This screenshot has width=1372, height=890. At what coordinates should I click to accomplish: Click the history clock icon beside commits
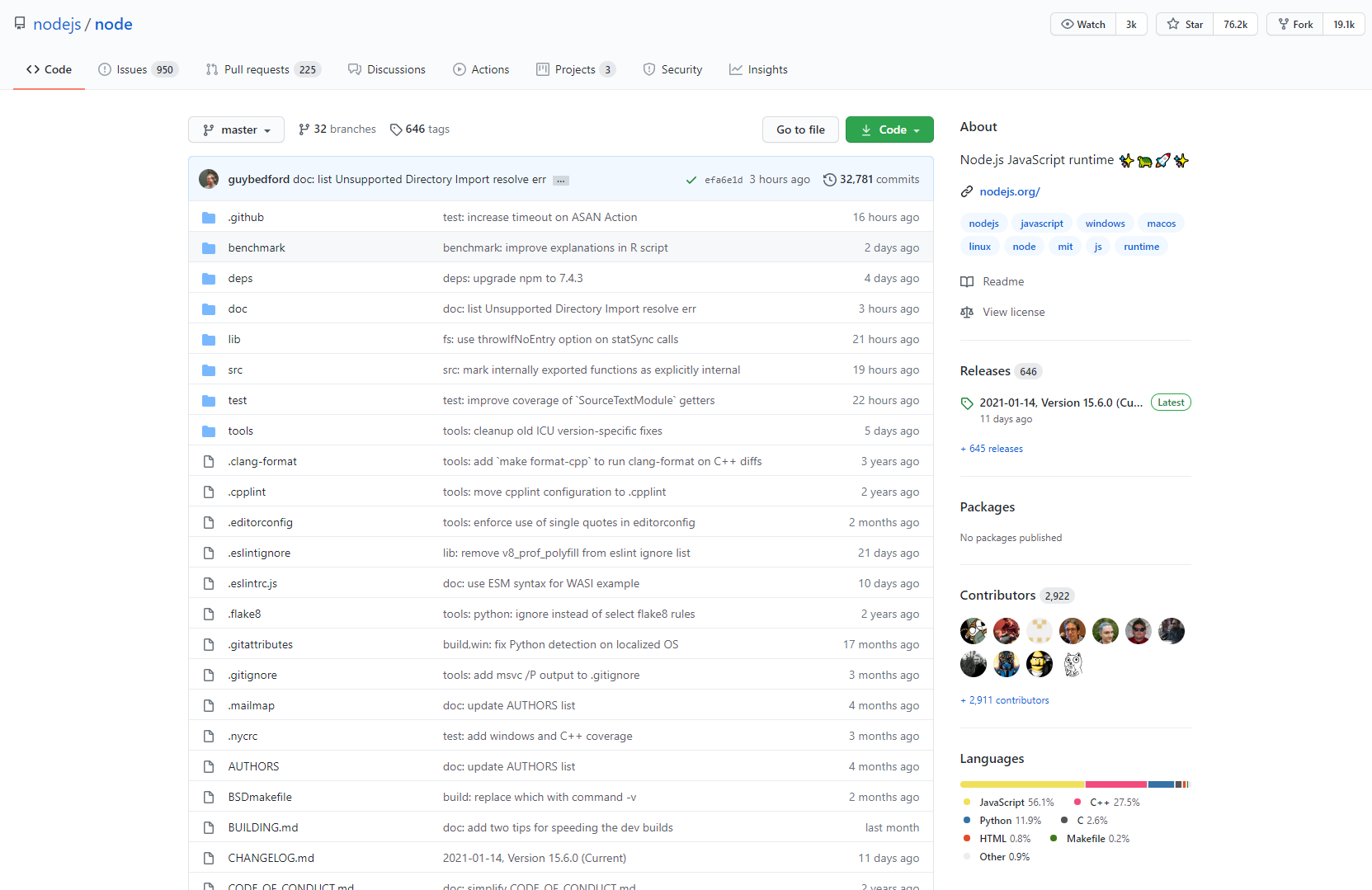point(830,180)
